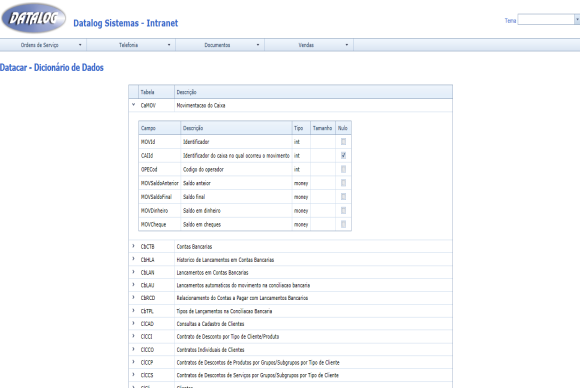Image resolution: width=580 pixels, height=388 pixels.
Task: Sort inner grid by Campo header
Action: point(159,128)
